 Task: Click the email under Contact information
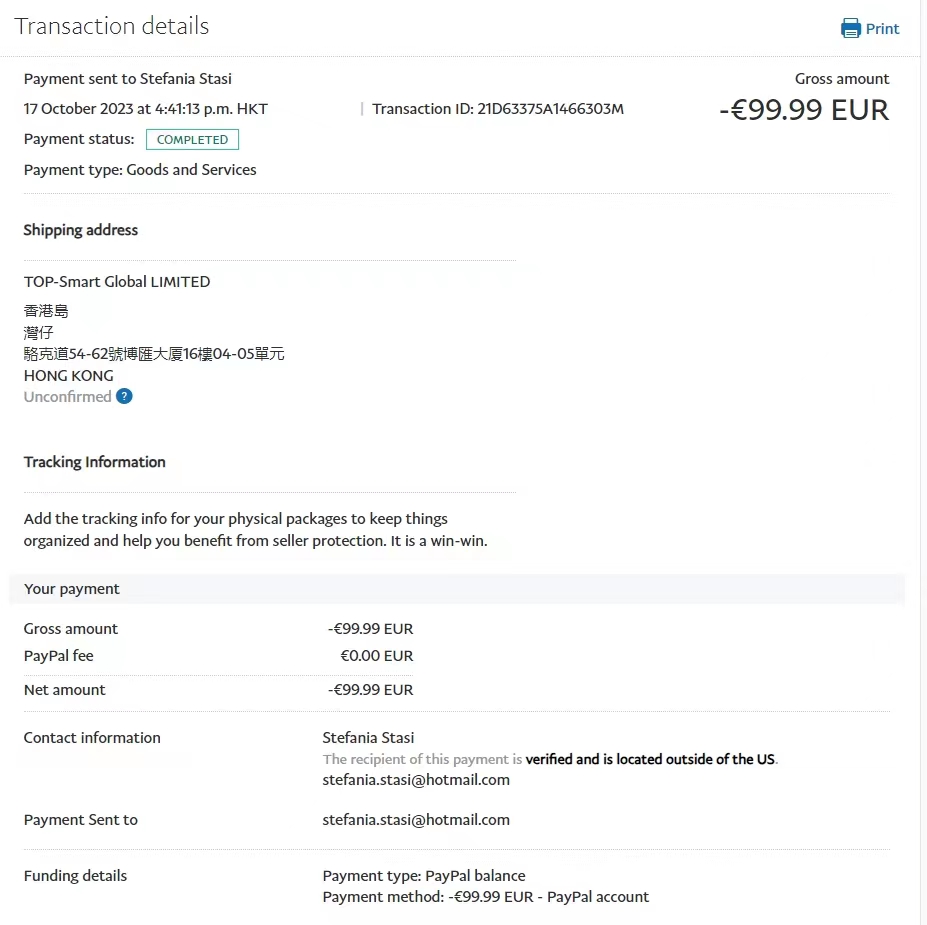point(416,780)
